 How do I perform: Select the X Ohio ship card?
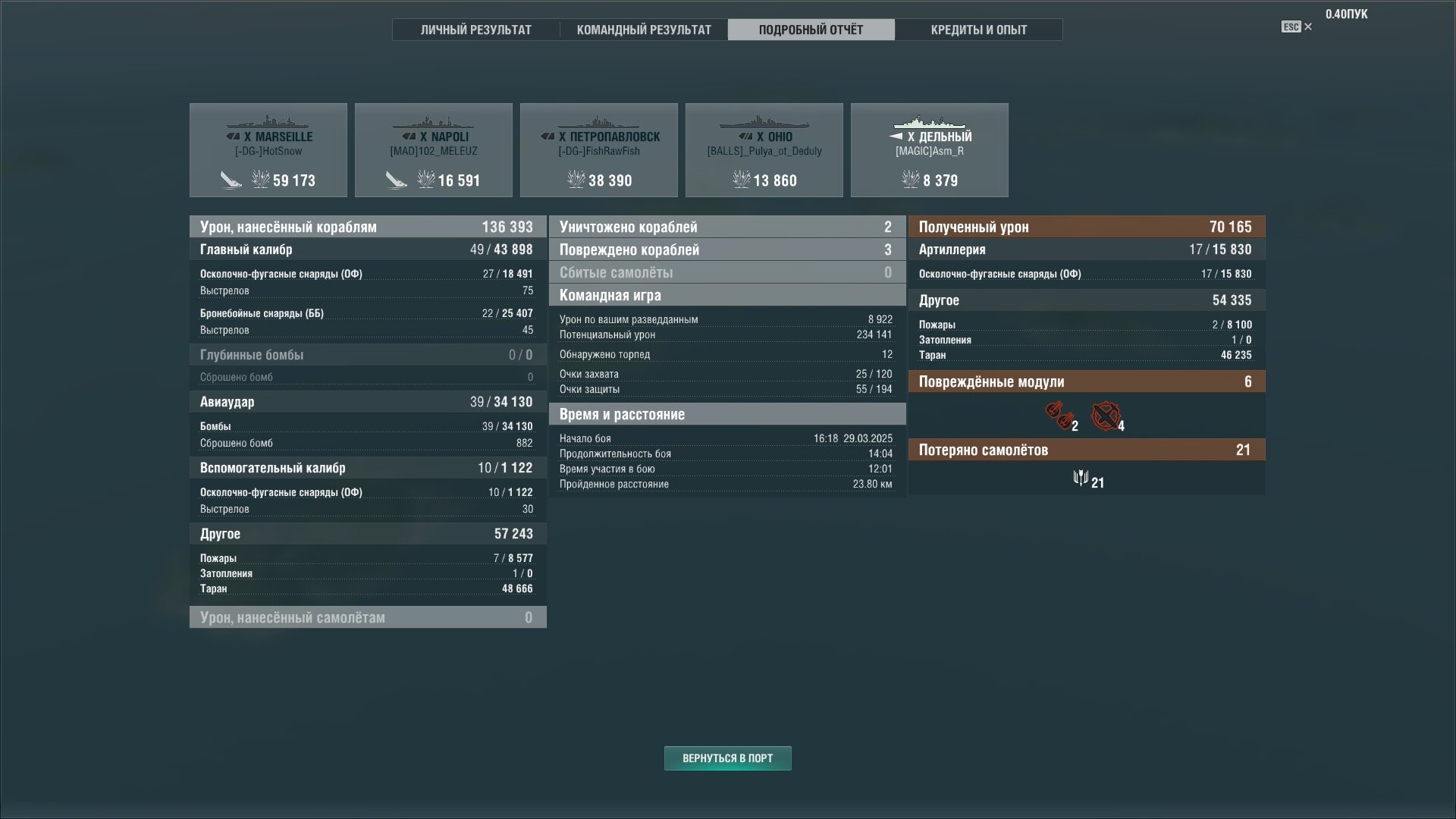(x=764, y=150)
